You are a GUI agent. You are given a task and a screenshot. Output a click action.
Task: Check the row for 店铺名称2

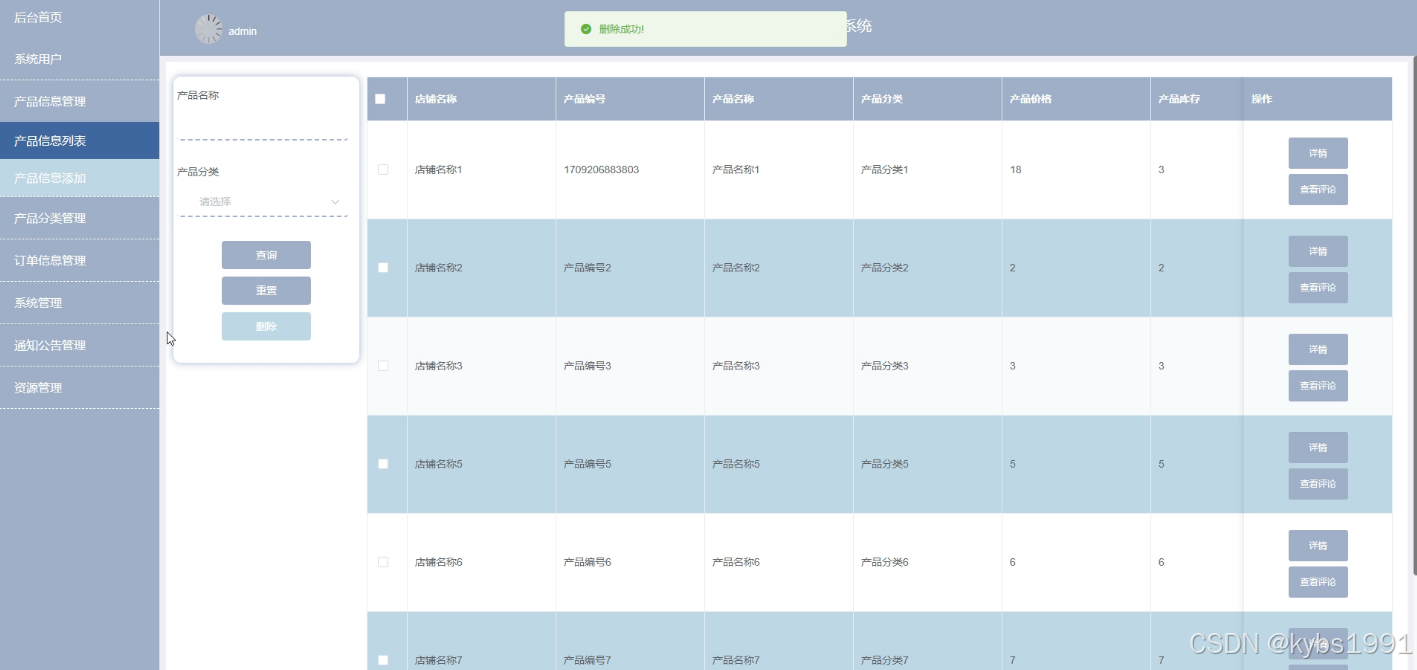click(383, 268)
